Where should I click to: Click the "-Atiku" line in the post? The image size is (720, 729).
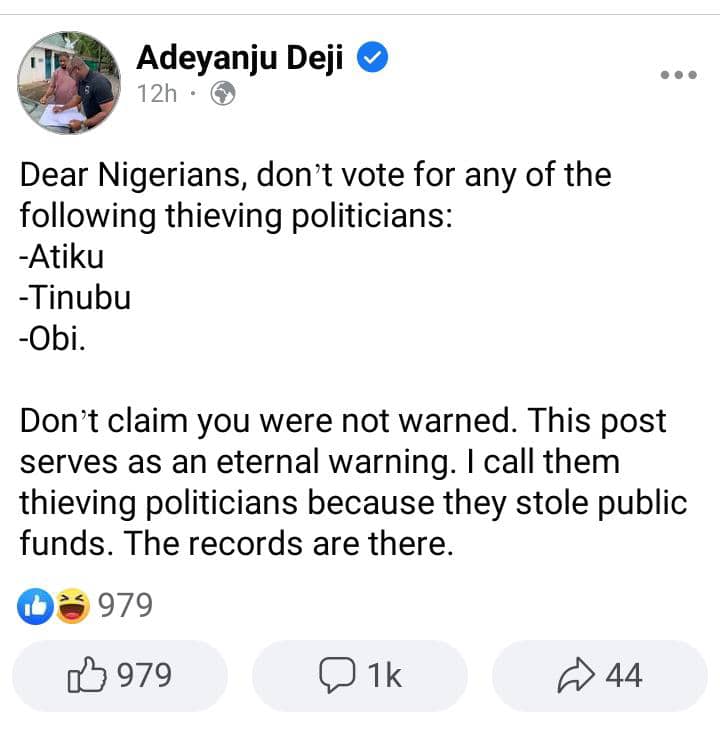[x=62, y=257]
